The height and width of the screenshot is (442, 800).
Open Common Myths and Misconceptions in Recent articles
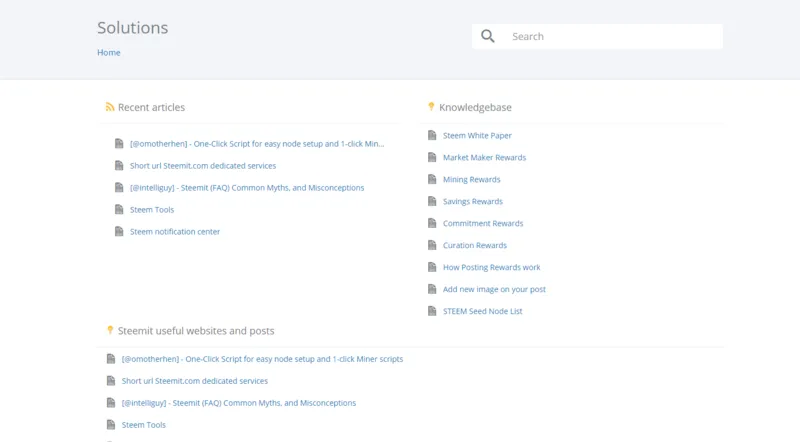pyautogui.click(x=247, y=187)
